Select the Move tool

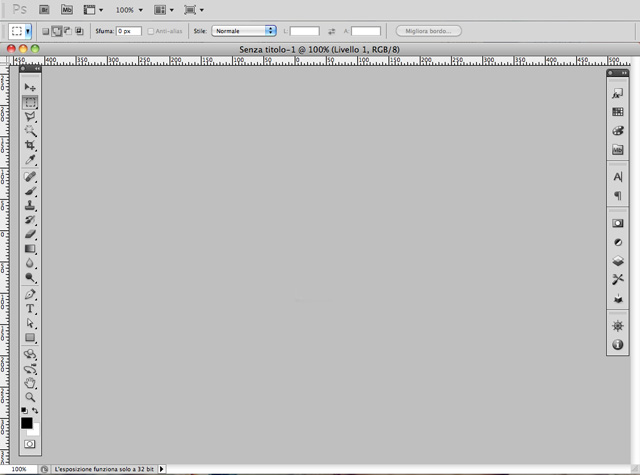(x=30, y=88)
